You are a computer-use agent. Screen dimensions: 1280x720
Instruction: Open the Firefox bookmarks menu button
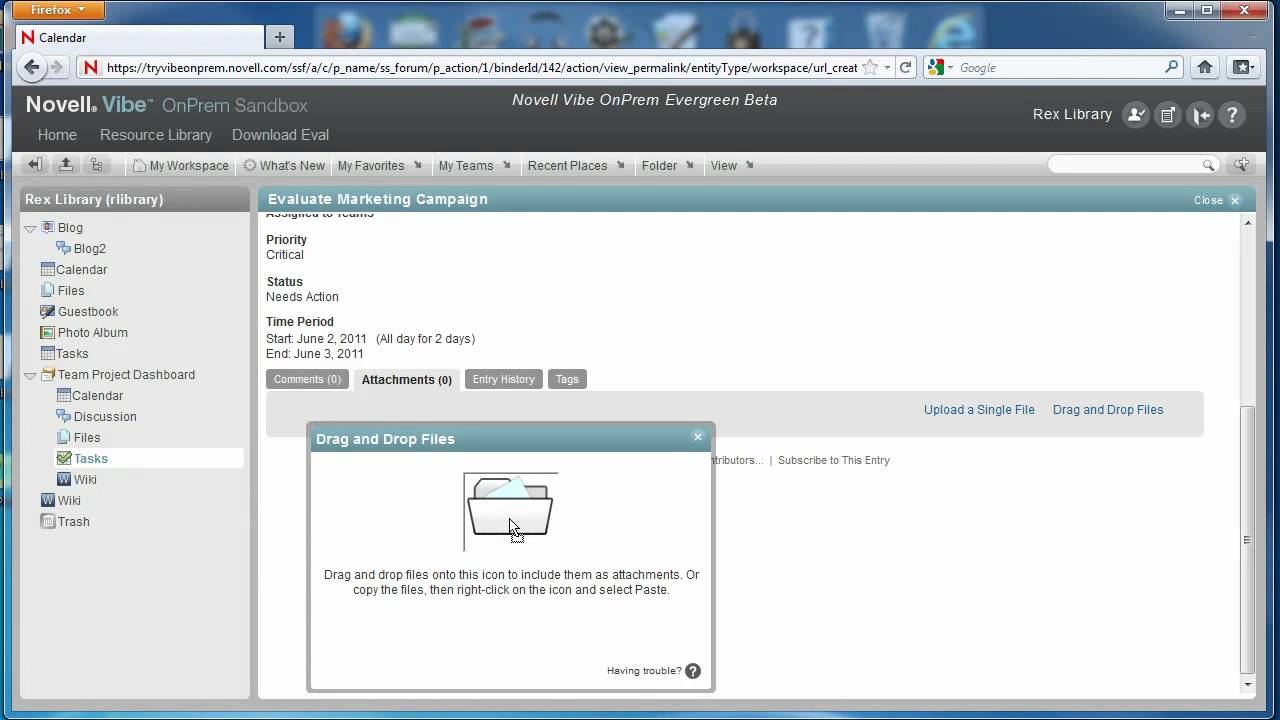[1242, 67]
